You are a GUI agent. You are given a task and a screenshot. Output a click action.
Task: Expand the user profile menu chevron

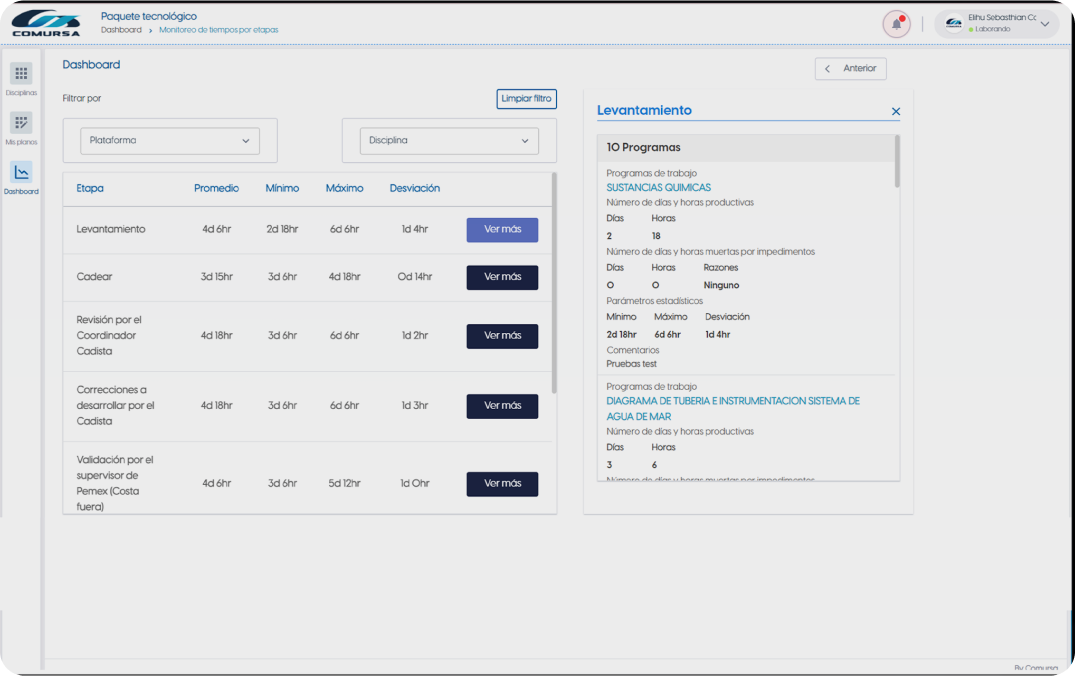1045,24
